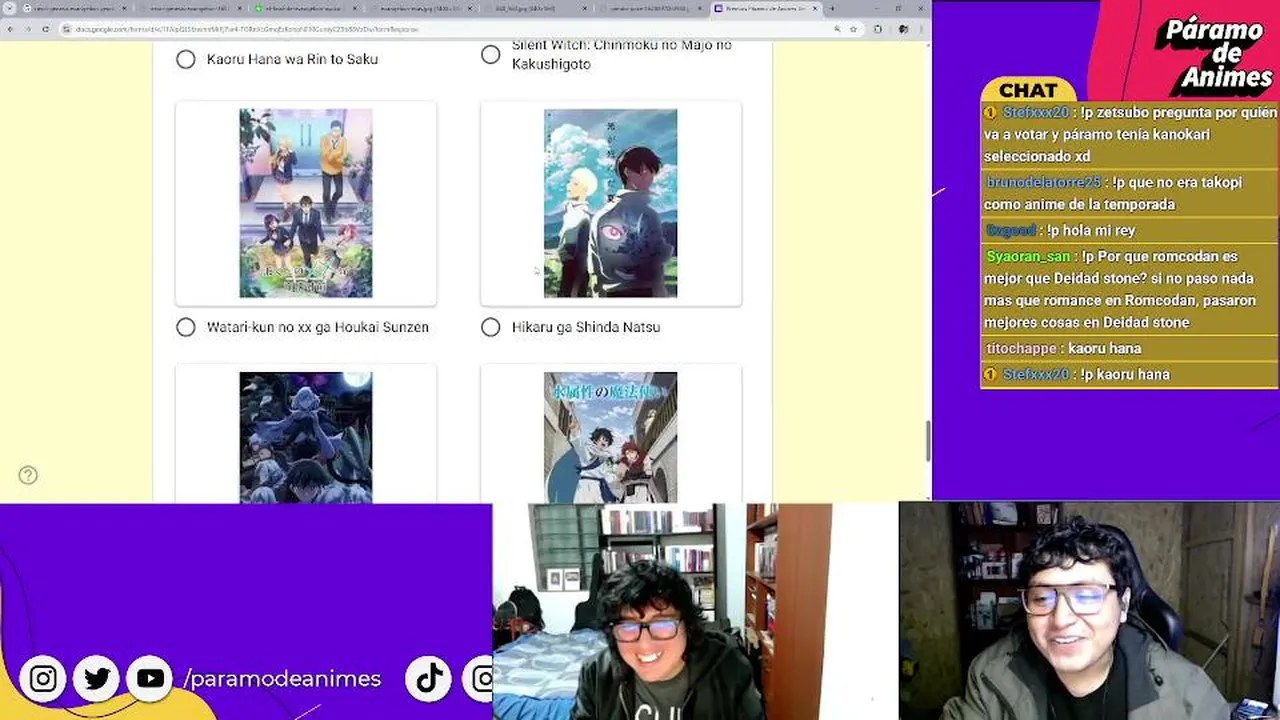Switch to the second browser tab
1280x720 pixels.
190,9
